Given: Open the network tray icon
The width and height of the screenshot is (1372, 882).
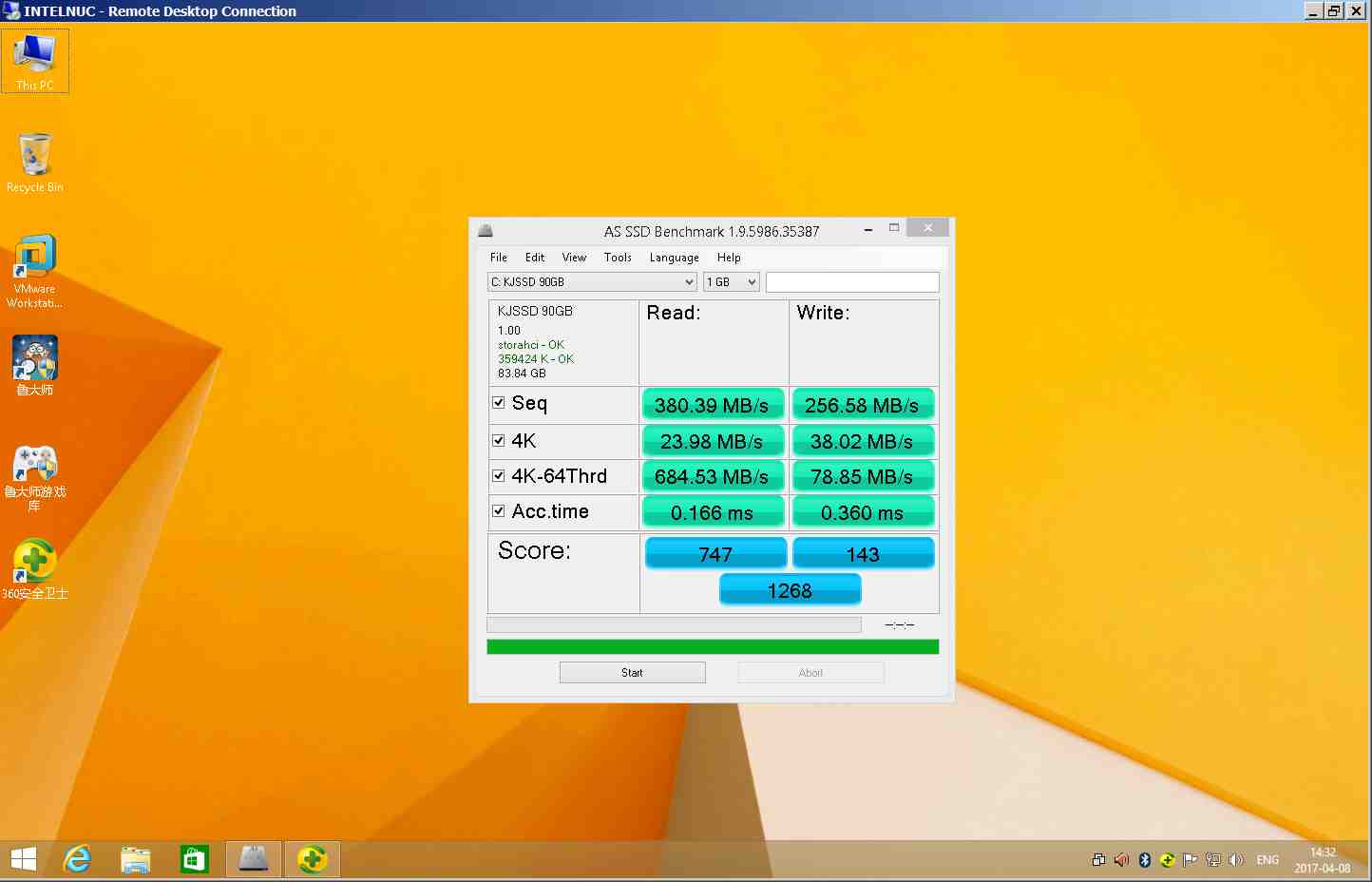Looking at the screenshot, I should [x=1213, y=860].
